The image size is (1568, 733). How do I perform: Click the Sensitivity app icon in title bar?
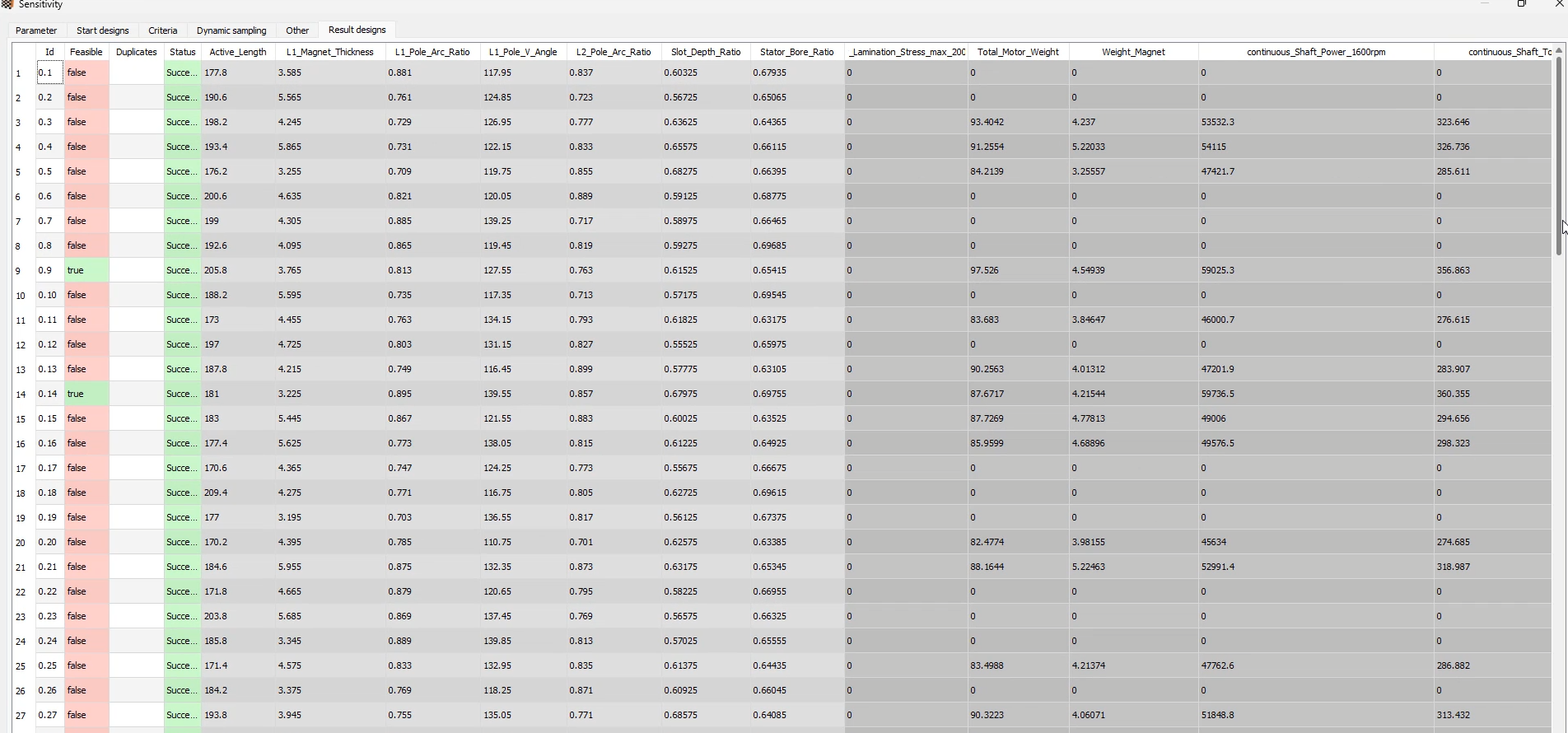[7, 4]
